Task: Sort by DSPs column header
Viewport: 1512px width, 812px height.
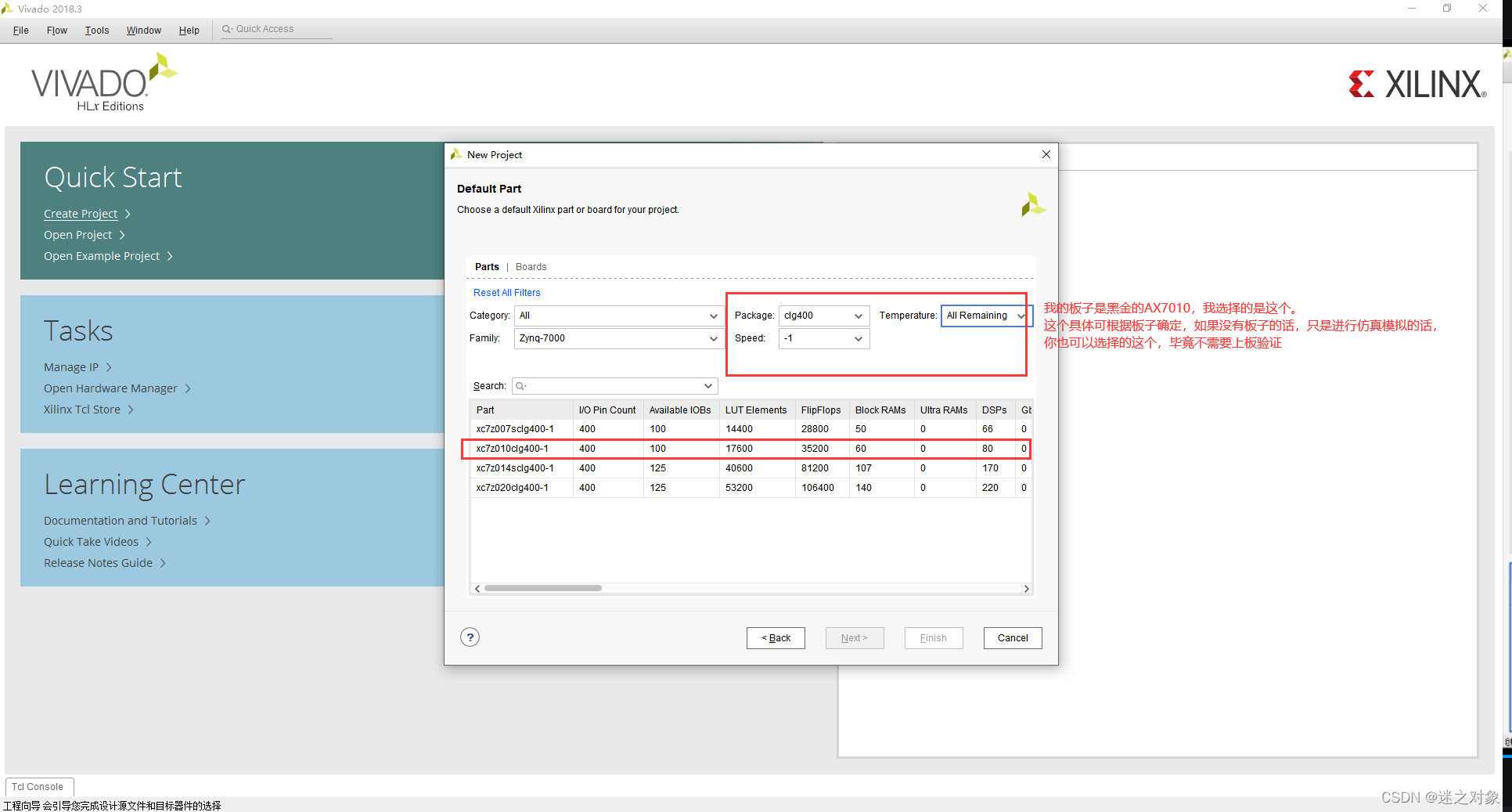Action: tap(995, 410)
